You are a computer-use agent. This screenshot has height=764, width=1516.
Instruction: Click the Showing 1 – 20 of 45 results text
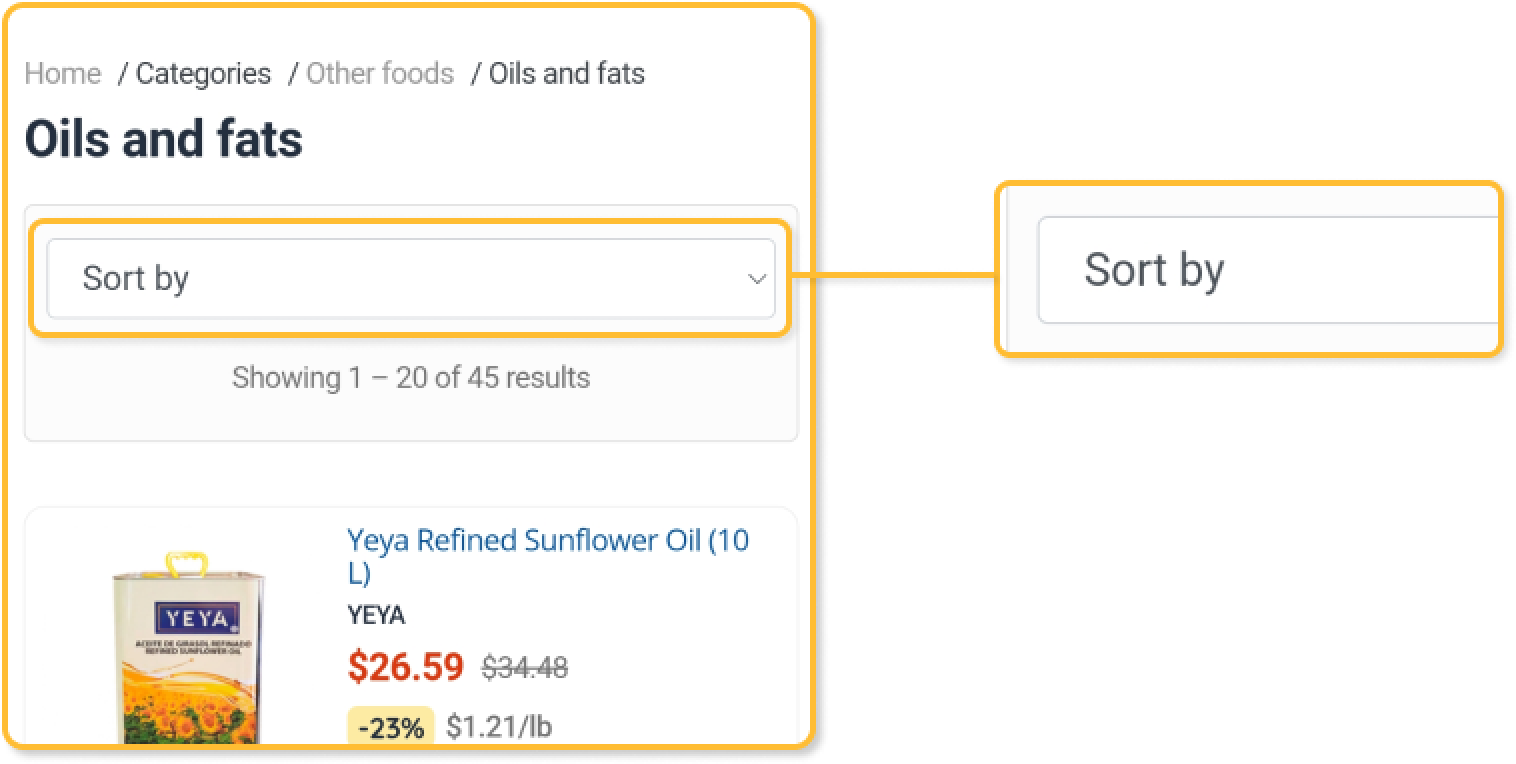coord(410,378)
